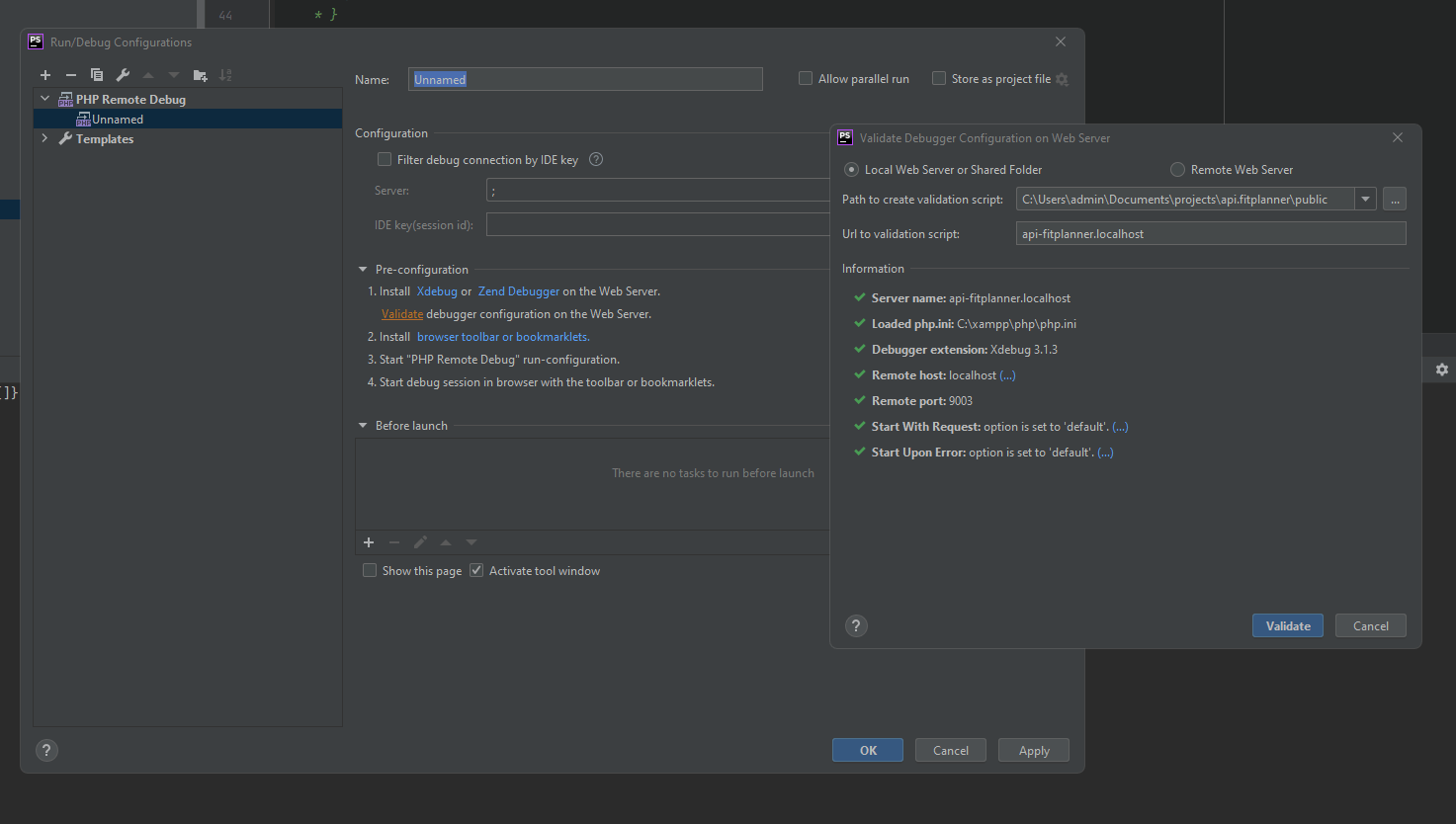Click OK in Run/Debug Configurations
This screenshot has width=1456, height=824.
pyautogui.click(x=868, y=750)
